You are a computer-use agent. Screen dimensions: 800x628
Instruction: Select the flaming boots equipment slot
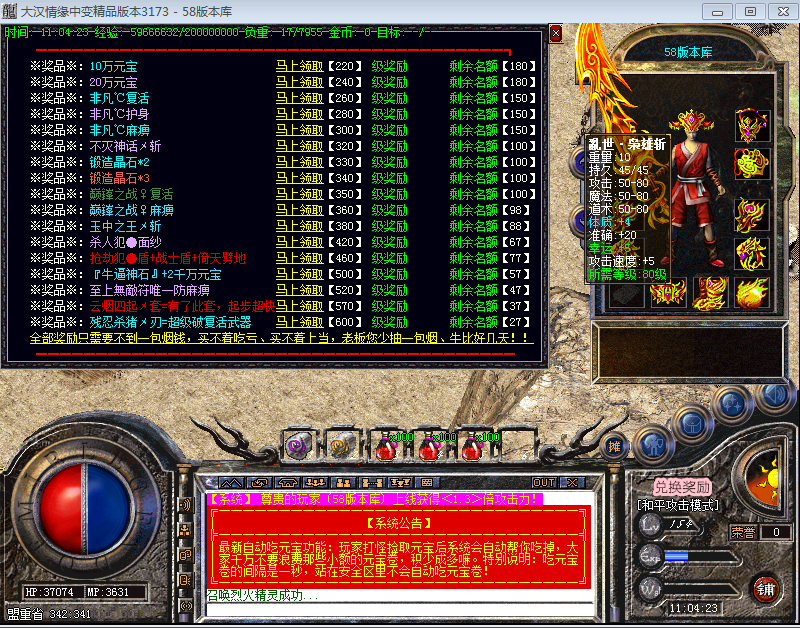click(x=710, y=293)
